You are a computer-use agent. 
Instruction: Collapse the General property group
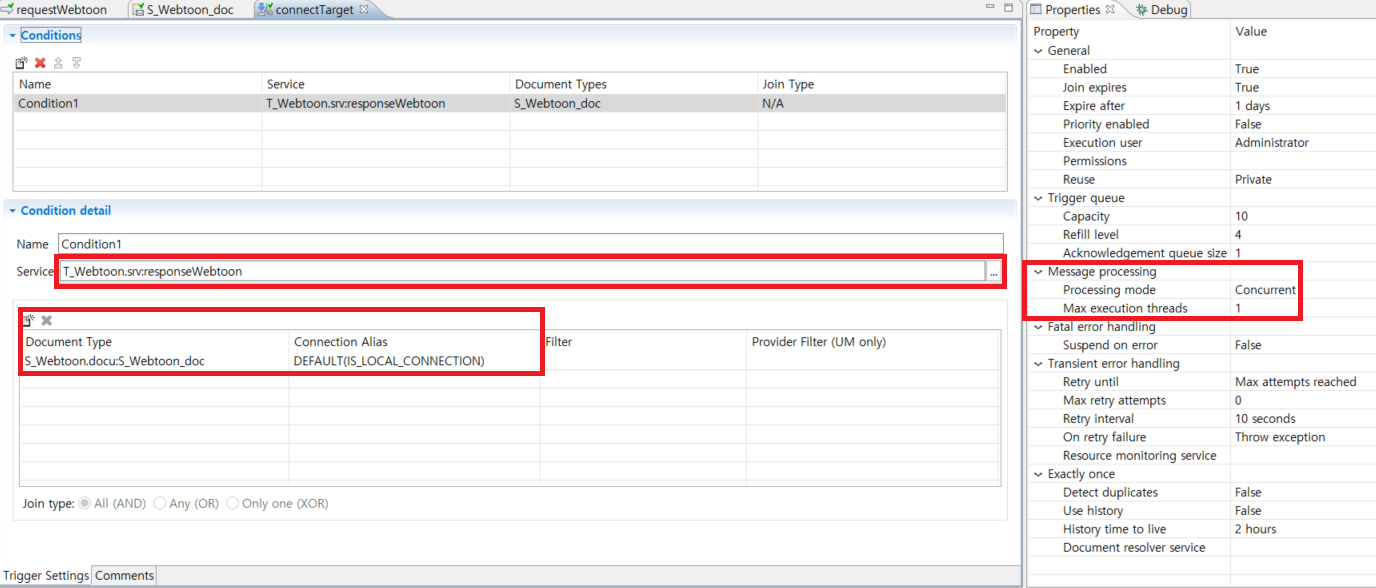[x=1038, y=51]
